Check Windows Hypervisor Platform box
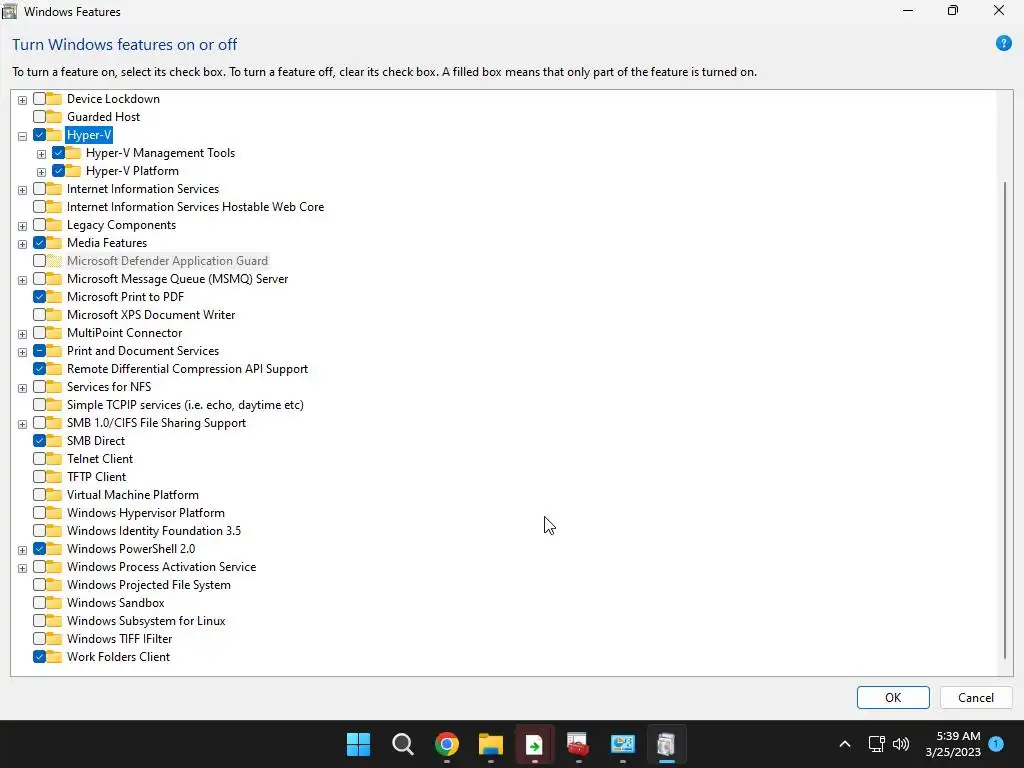Viewport: 1024px width, 768px height. click(39, 513)
